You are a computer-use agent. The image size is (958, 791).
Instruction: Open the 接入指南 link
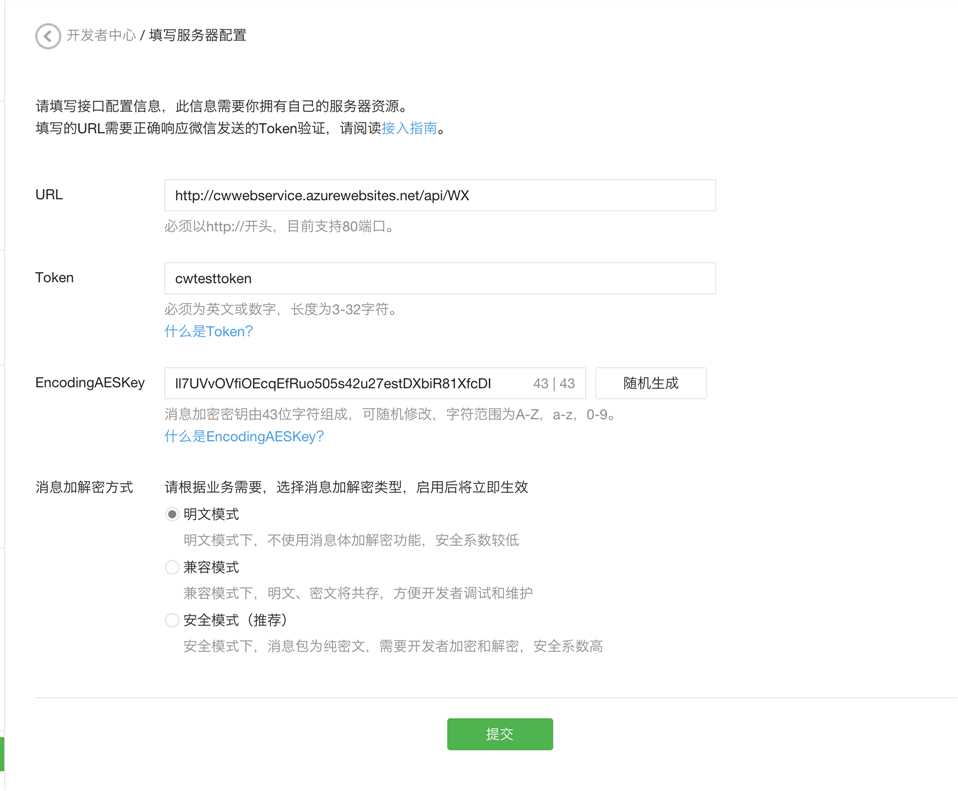coord(409,128)
